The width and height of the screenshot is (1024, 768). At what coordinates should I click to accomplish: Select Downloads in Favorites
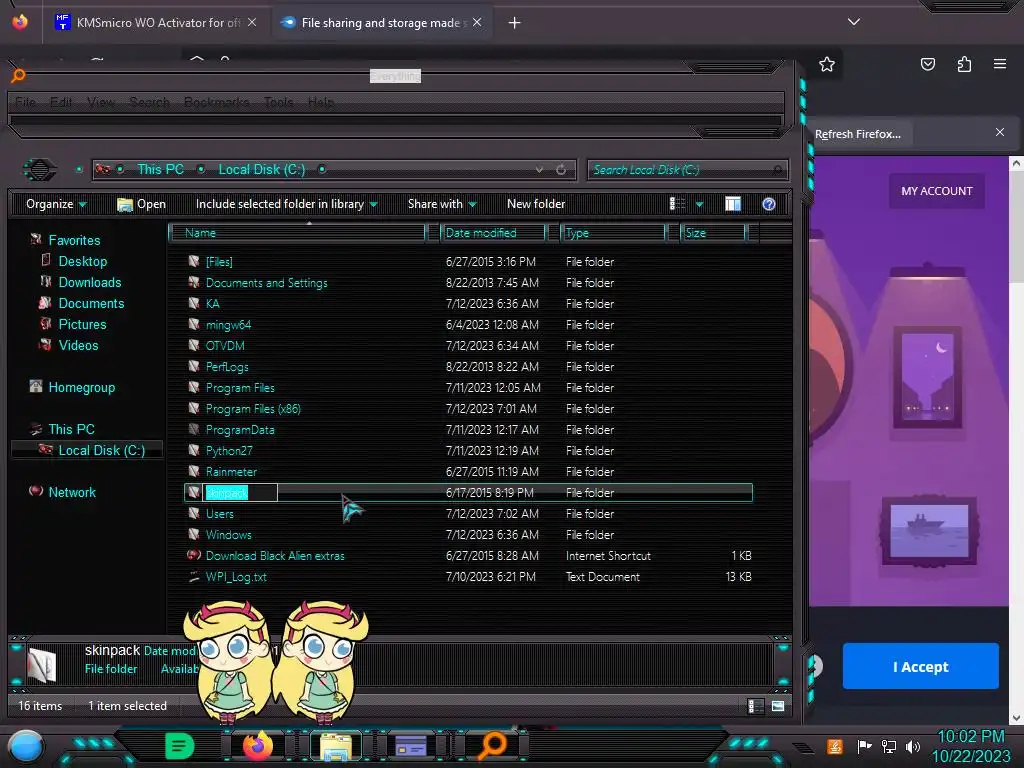[x=90, y=282]
